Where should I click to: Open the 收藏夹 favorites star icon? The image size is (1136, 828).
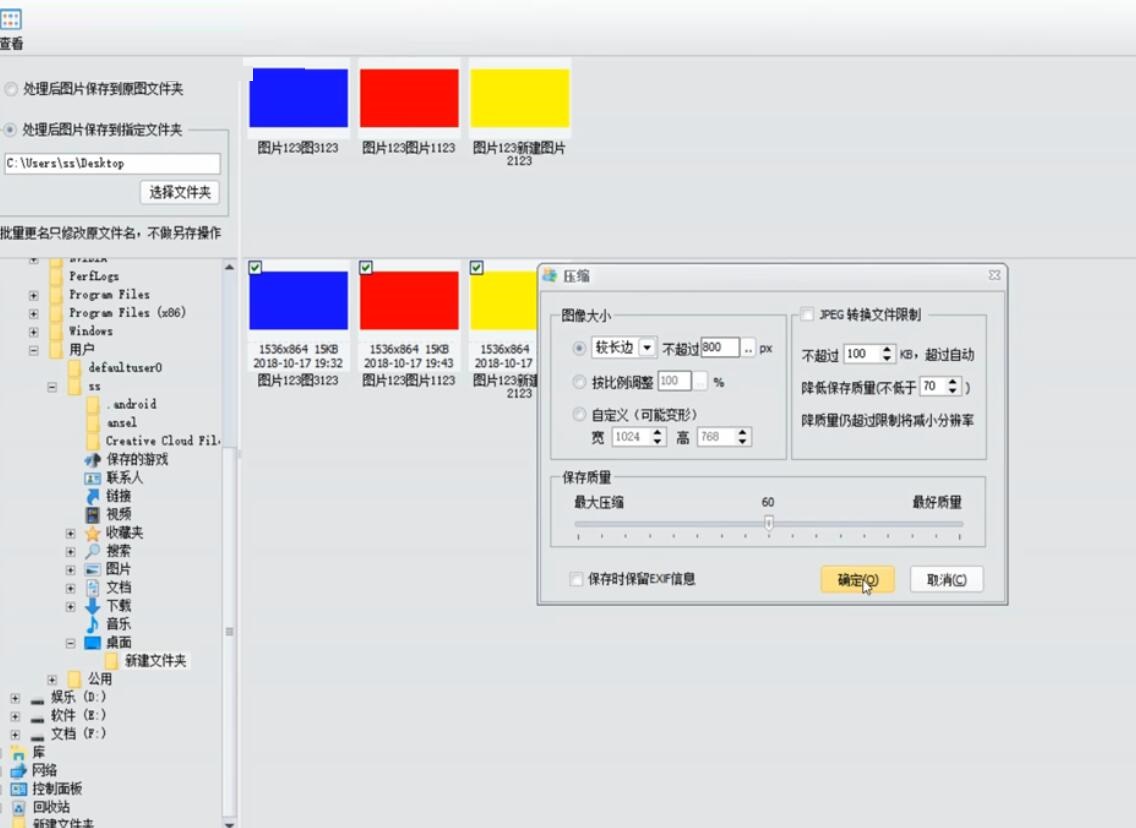point(93,533)
